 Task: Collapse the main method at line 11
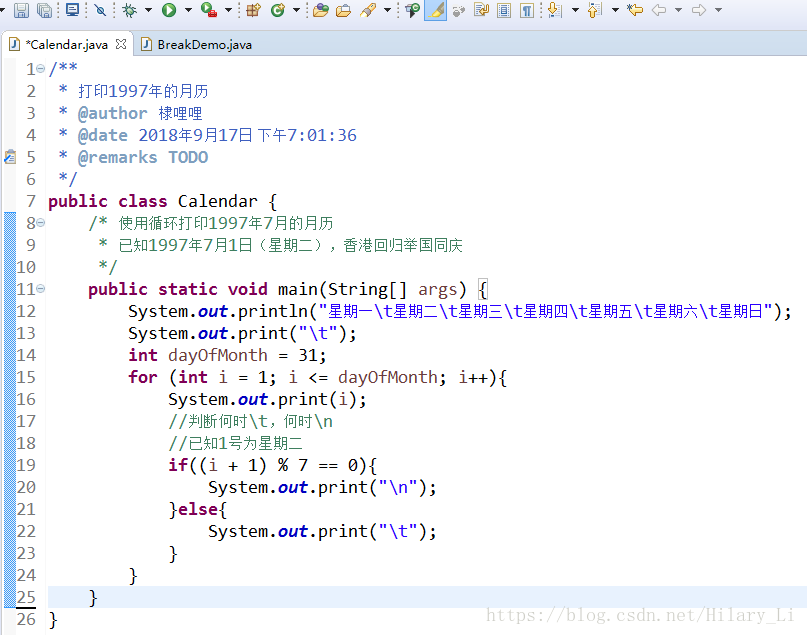click(41, 289)
